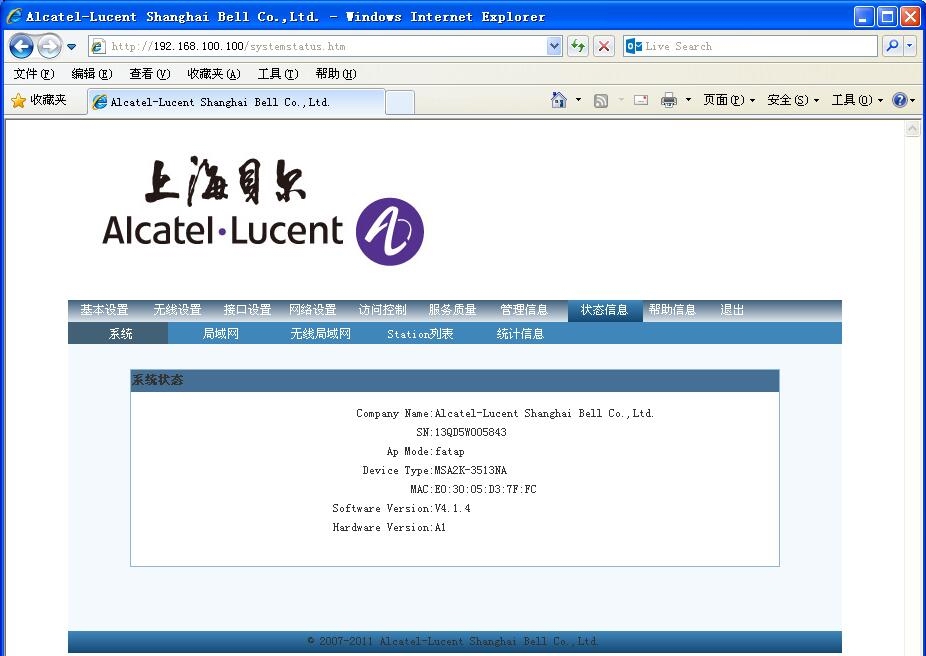Open the 无线局域网 sub-tab
The image size is (926, 656).
click(x=321, y=334)
